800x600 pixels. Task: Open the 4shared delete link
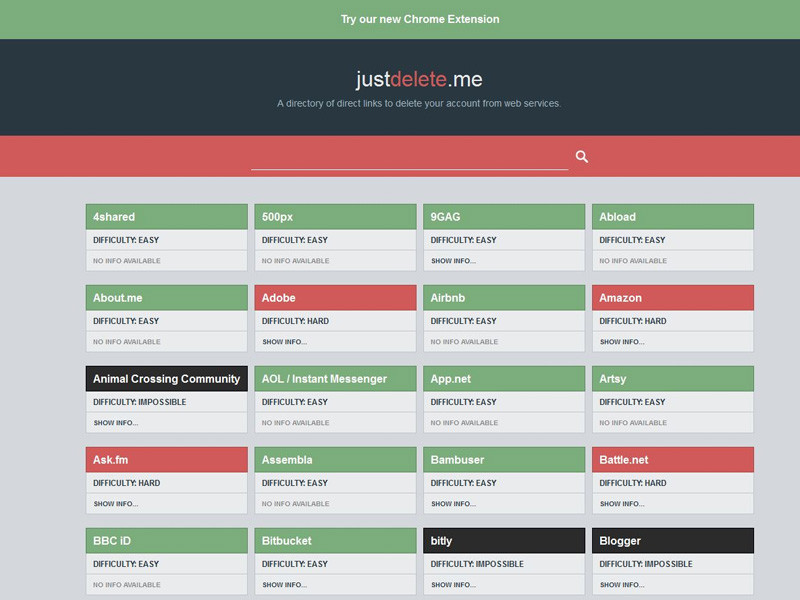(167, 217)
